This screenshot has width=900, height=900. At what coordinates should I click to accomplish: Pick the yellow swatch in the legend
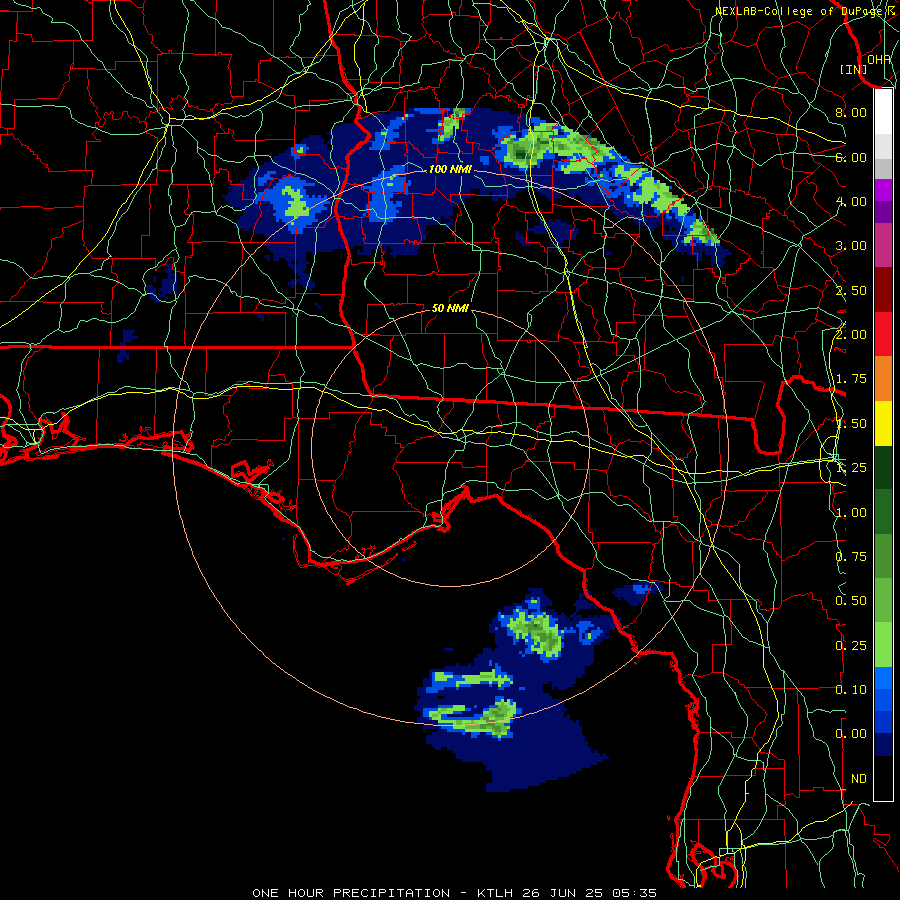click(x=883, y=424)
